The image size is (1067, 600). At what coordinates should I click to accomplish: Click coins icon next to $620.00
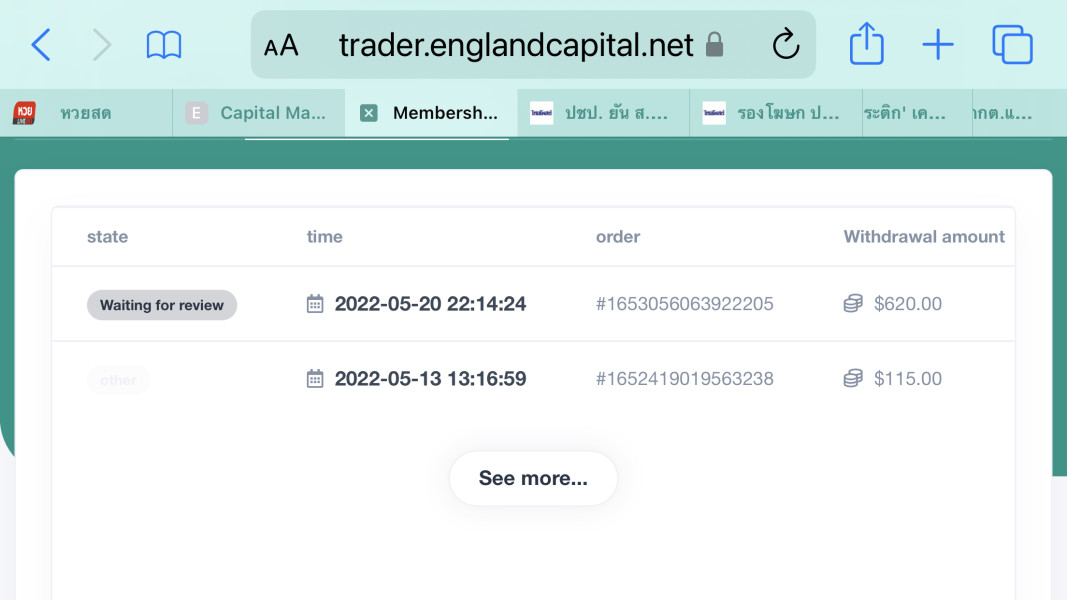point(853,304)
